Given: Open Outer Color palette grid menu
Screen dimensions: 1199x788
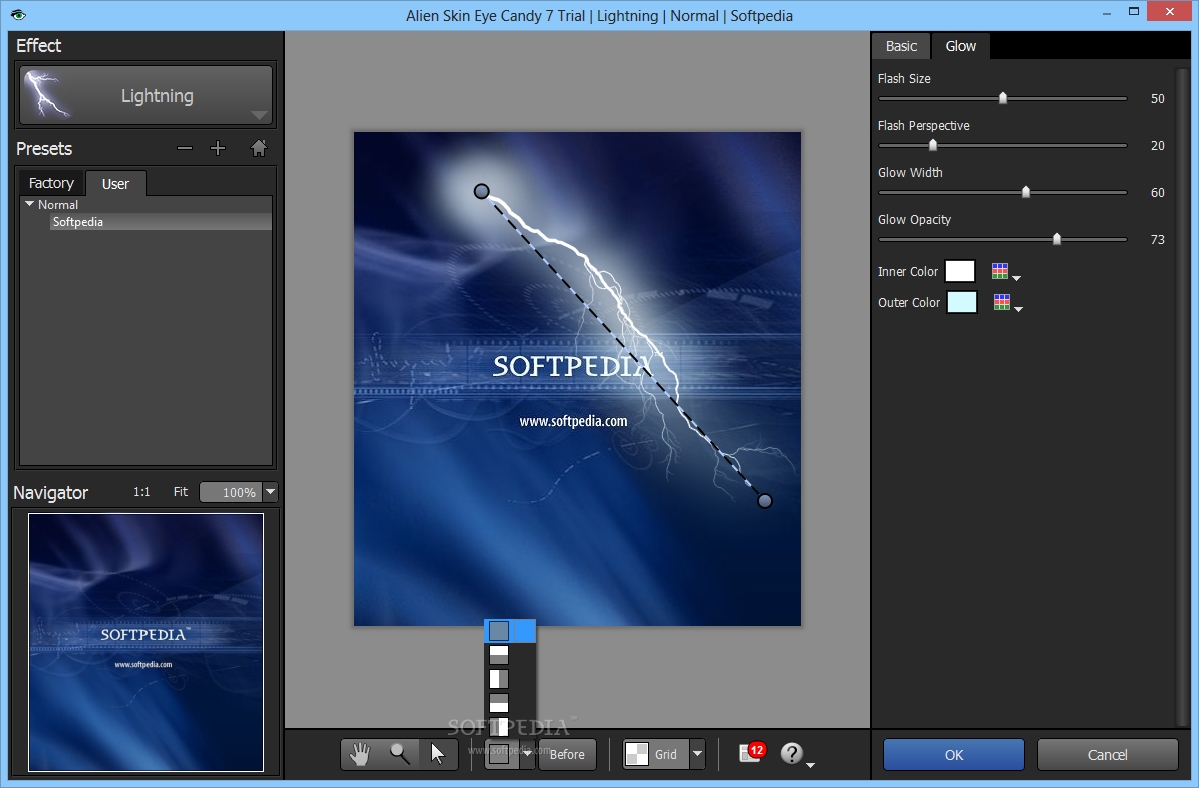Looking at the screenshot, I should [1007, 303].
